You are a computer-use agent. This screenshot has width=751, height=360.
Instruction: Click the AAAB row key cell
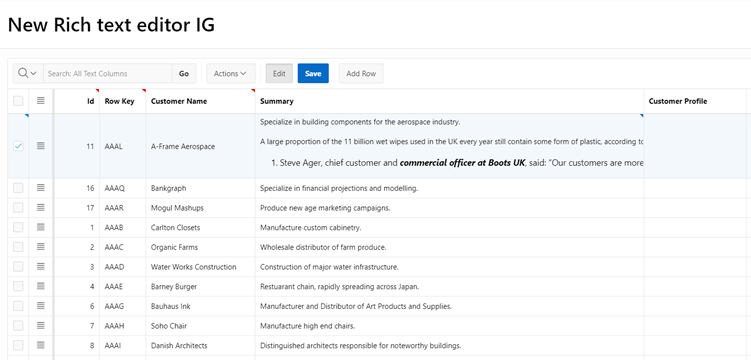click(123, 228)
